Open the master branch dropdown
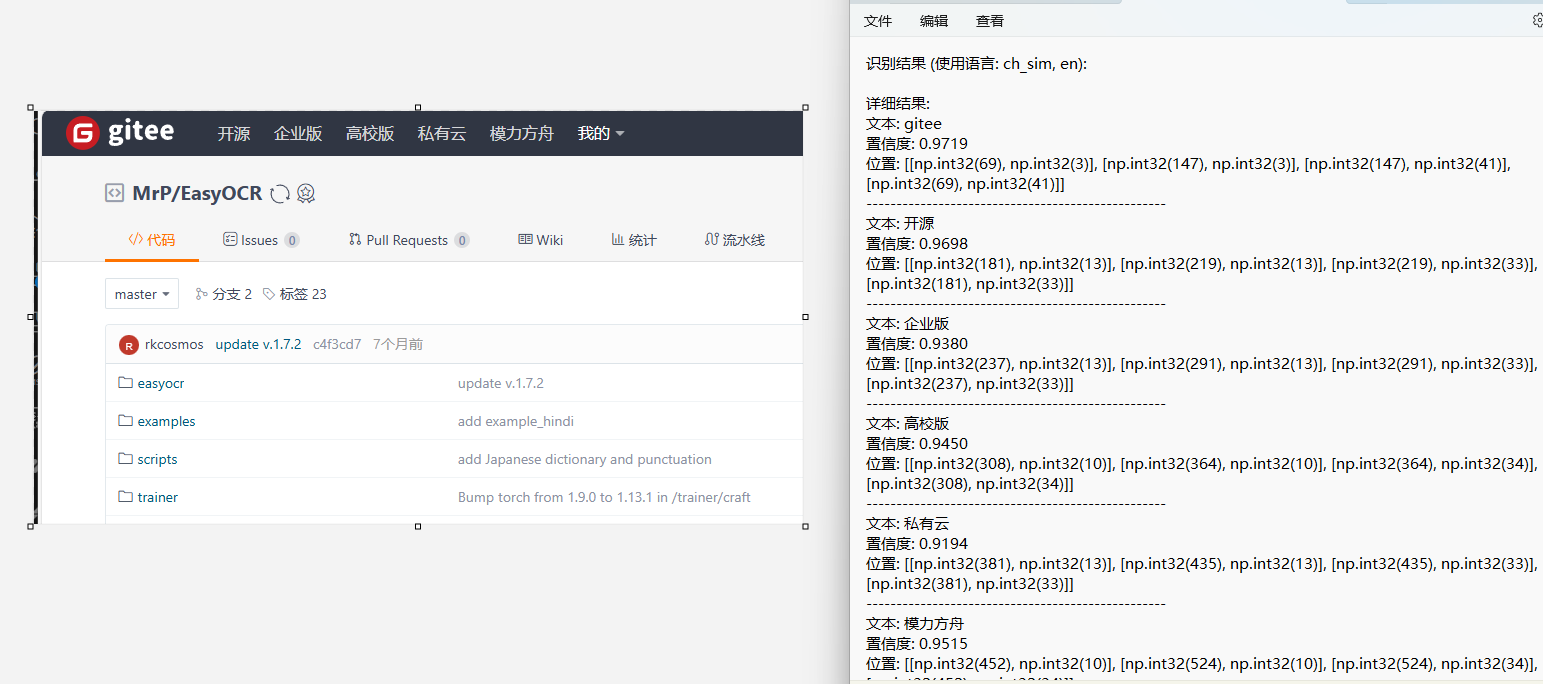Screen dimensions: 1543x684 point(141,293)
